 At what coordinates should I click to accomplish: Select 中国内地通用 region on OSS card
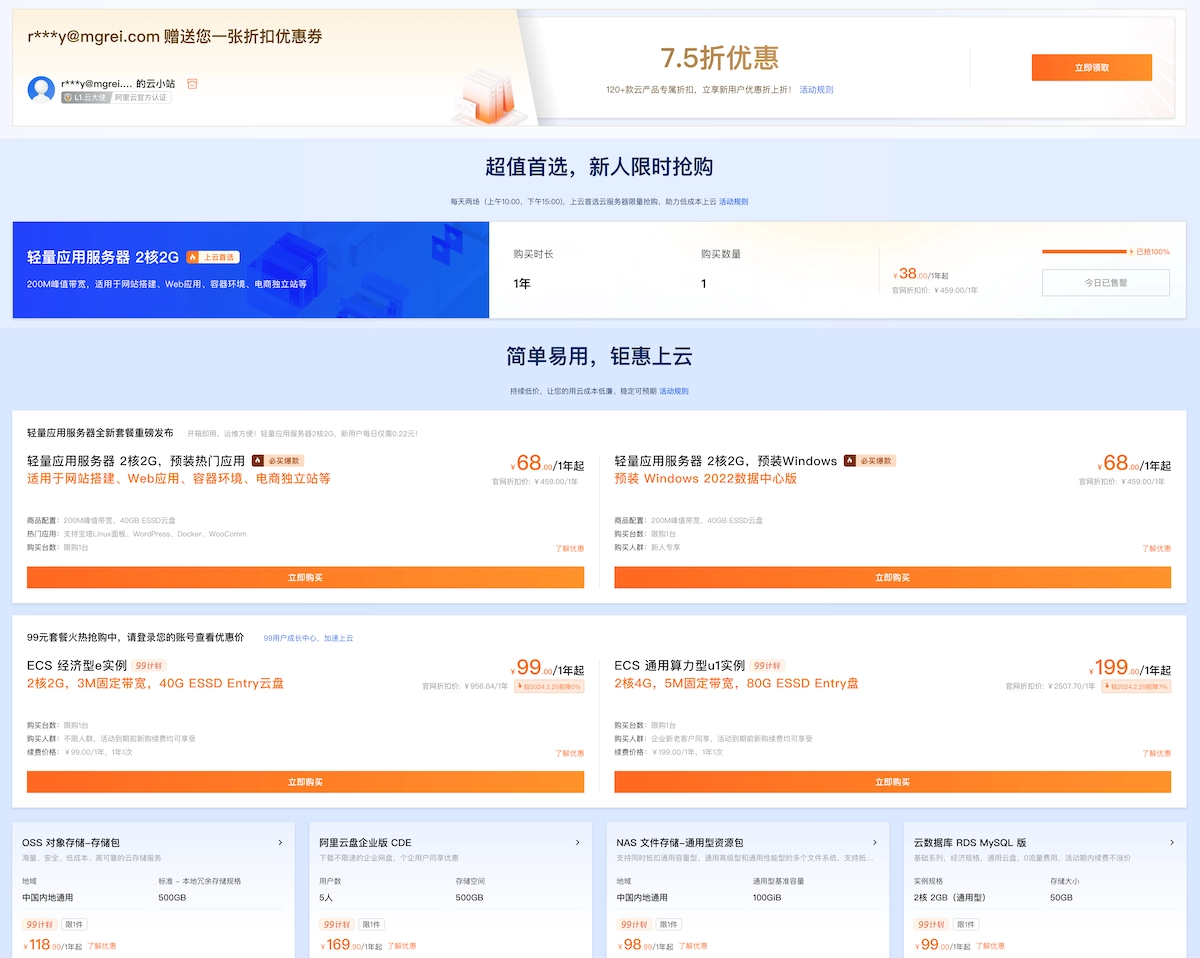48,898
